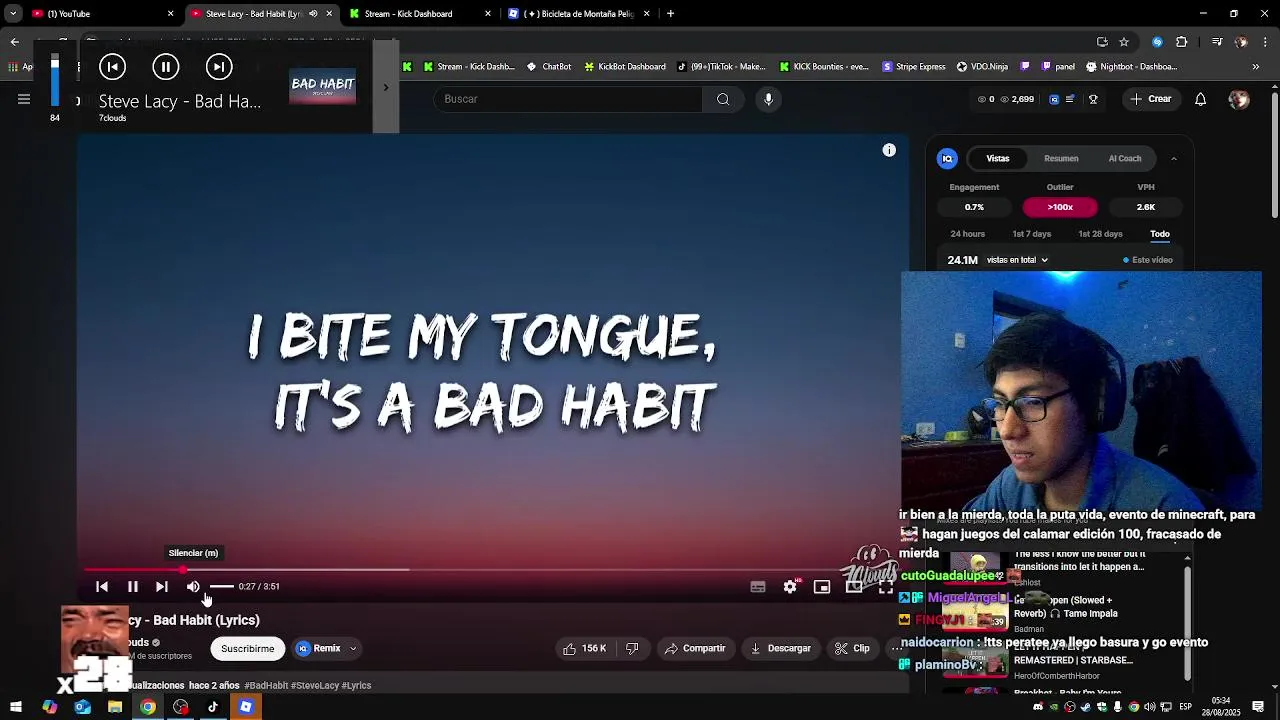Open the AI Coach tab
The height and width of the screenshot is (720, 1280).
[1125, 158]
